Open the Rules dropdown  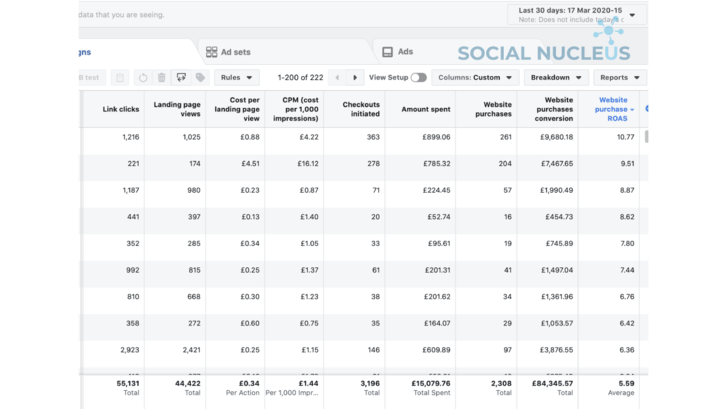pos(236,78)
